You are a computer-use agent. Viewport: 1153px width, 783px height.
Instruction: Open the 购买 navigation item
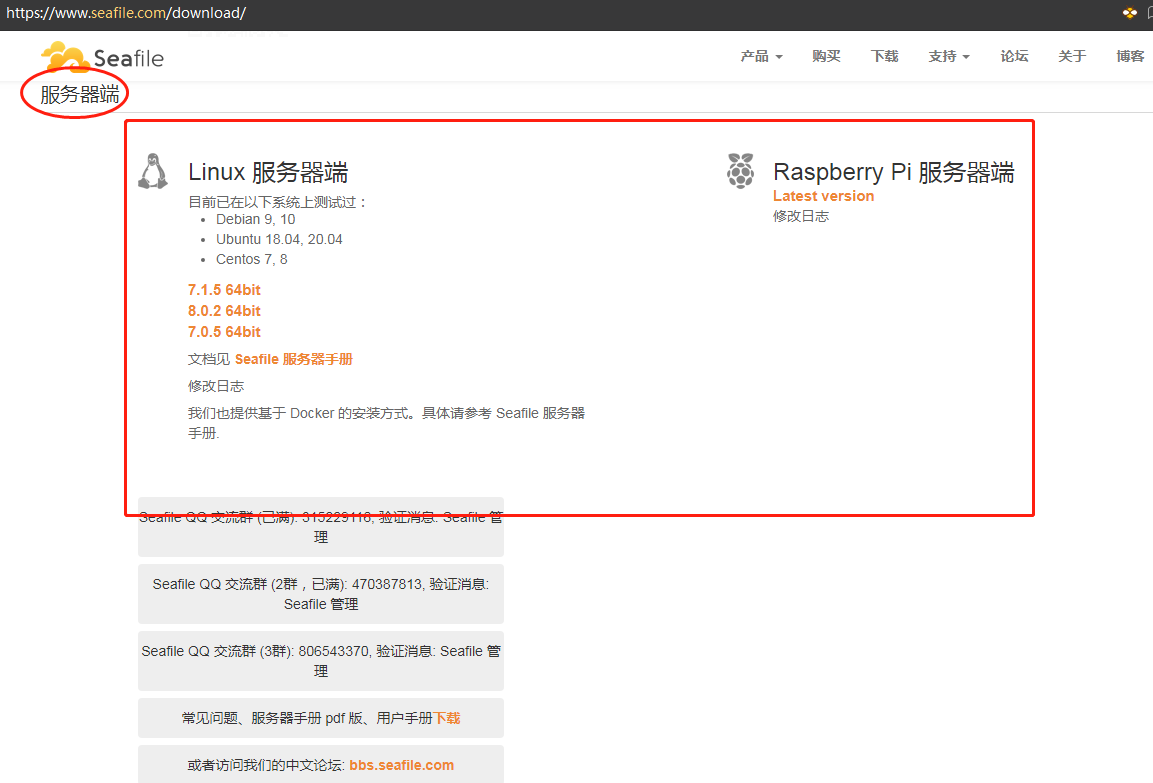tap(826, 56)
